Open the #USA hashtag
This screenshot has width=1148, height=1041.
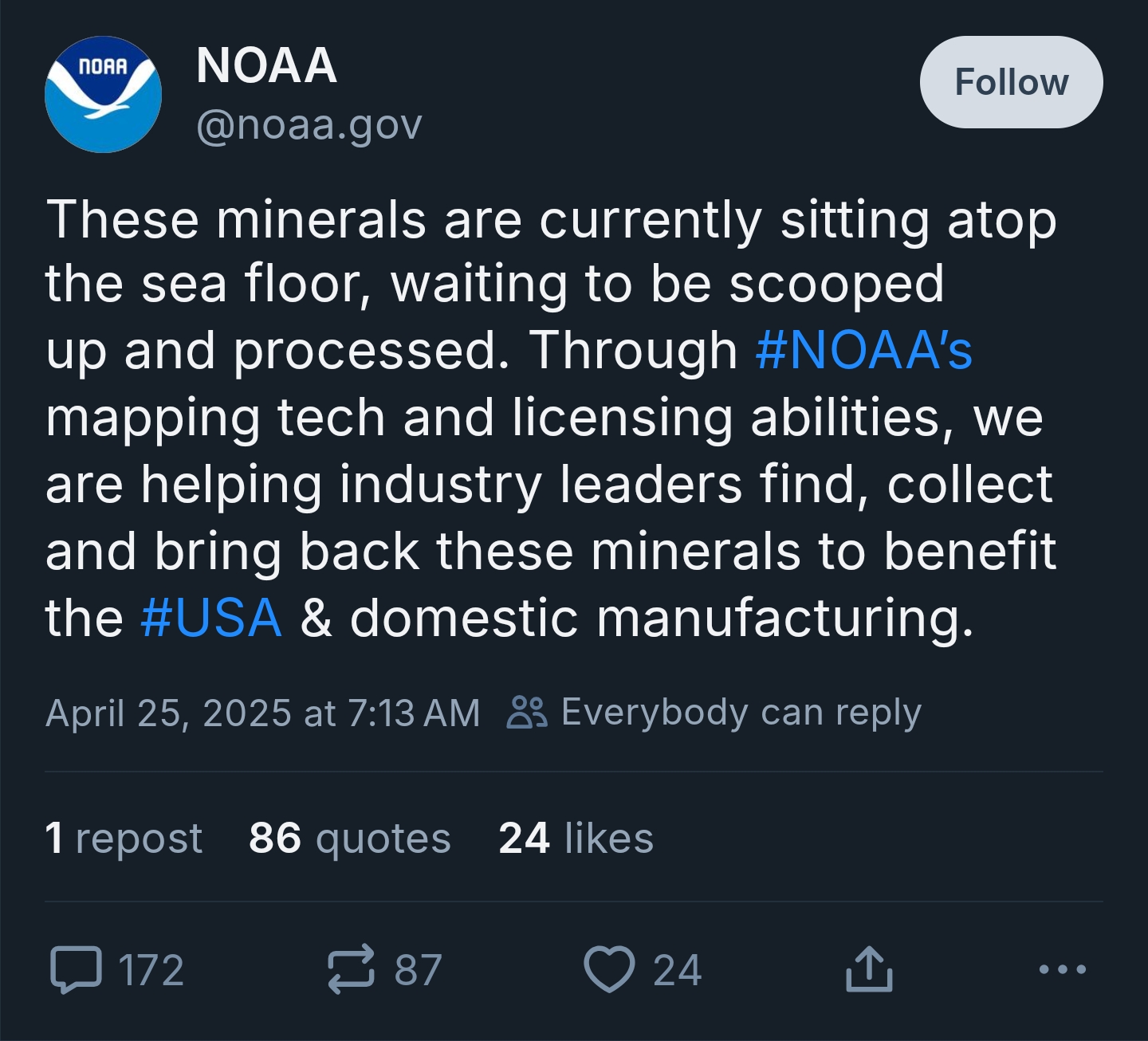(x=211, y=618)
